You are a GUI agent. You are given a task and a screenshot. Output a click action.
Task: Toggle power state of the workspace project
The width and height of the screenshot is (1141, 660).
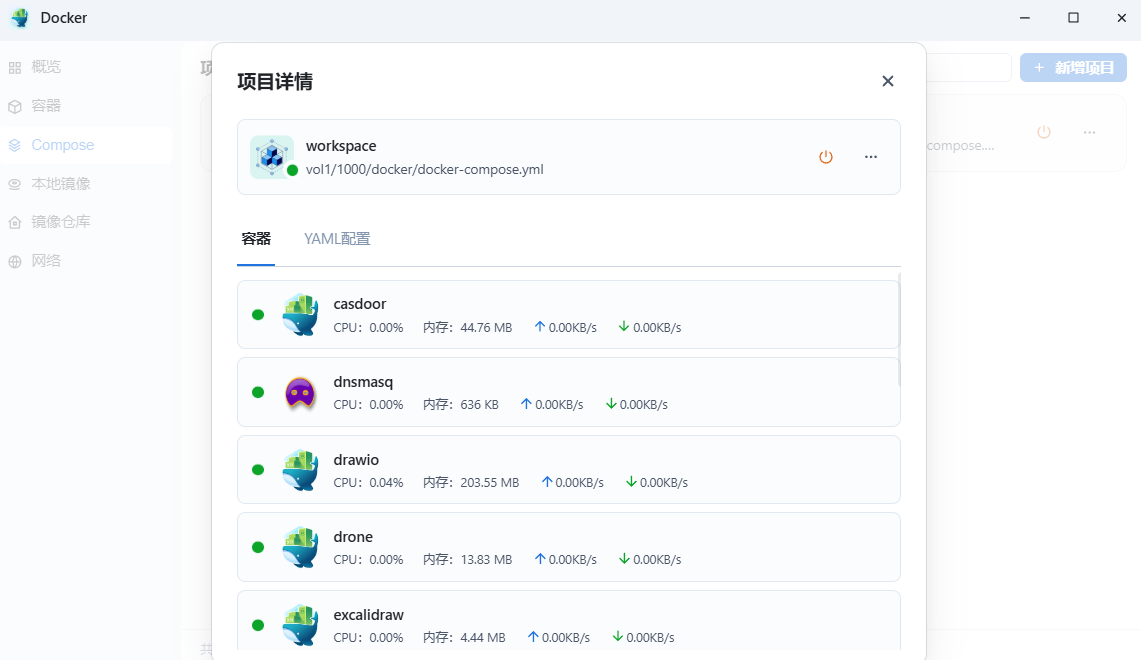tap(826, 157)
